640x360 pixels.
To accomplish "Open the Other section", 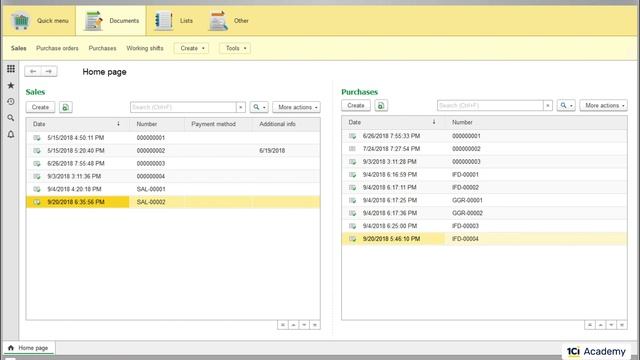I will 229,20.
